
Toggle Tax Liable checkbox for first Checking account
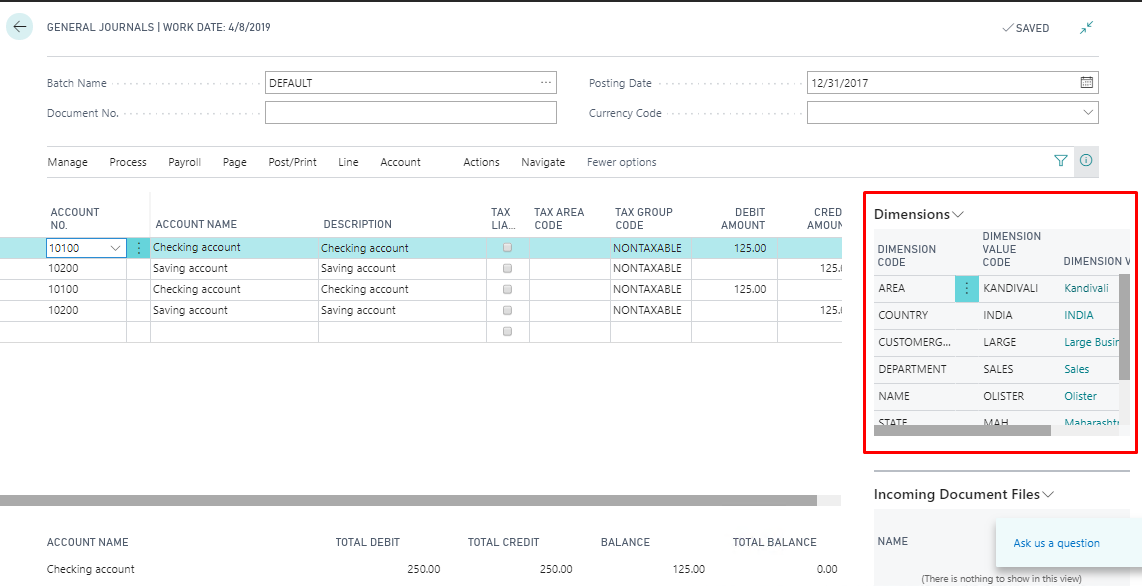[x=508, y=248]
